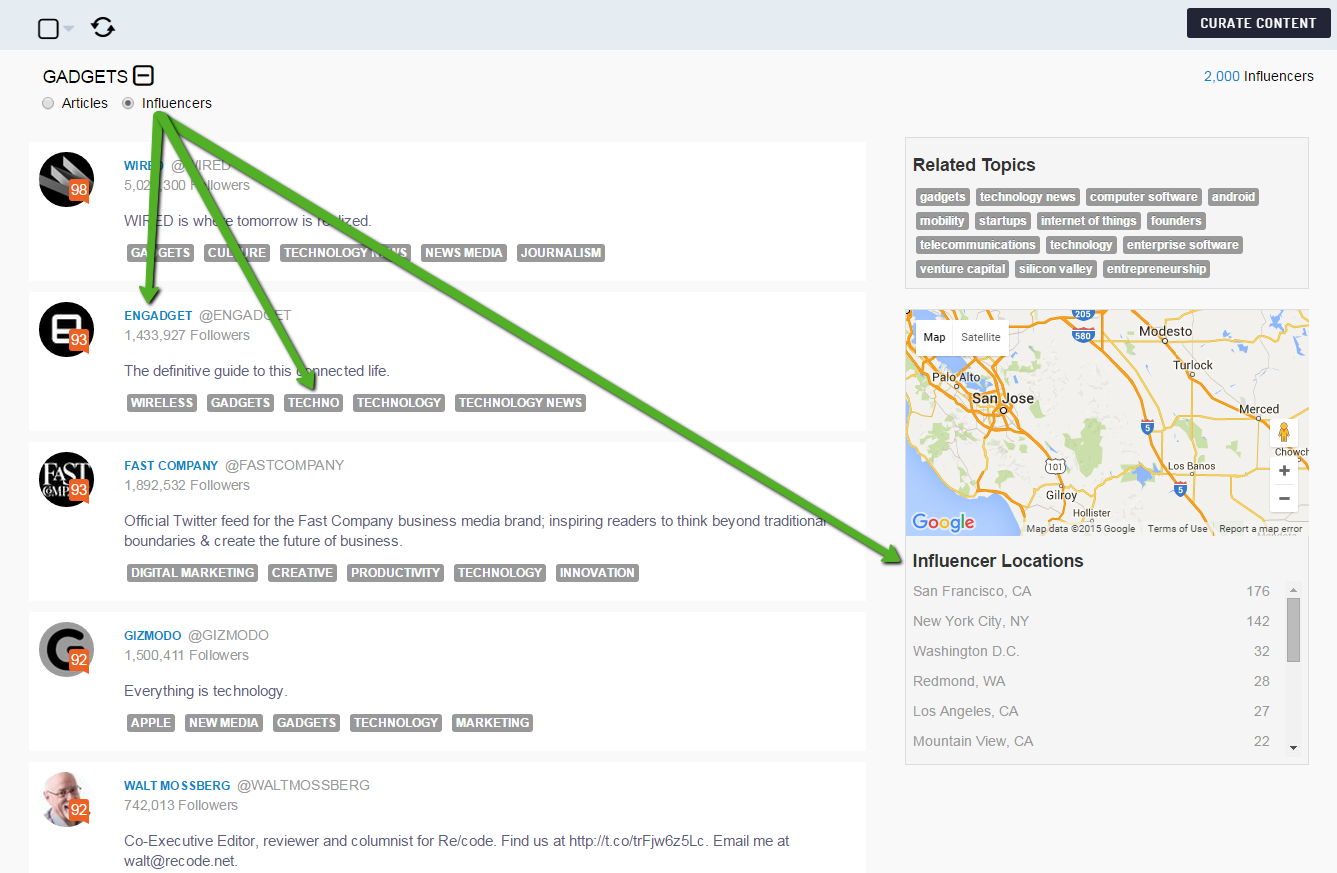
Task: Open the WALT MOSSBERG influencer name link
Action: pyautogui.click(x=177, y=786)
